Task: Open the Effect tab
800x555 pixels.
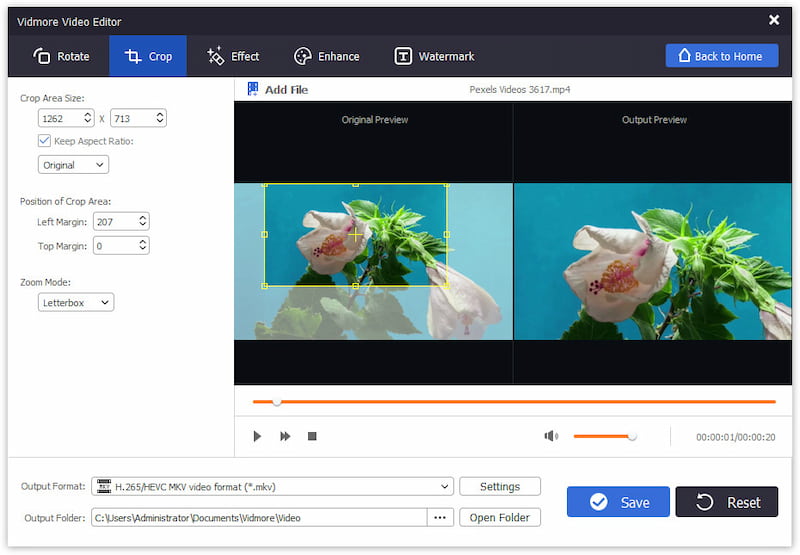Action: tap(232, 56)
